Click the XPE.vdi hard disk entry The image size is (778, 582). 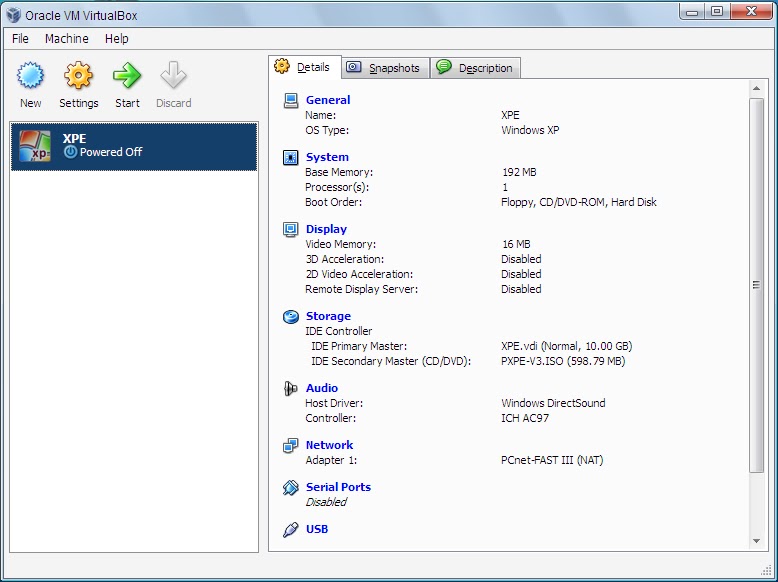coord(566,346)
